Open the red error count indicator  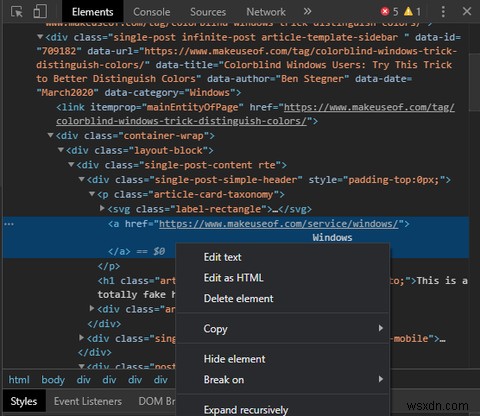[x=389, y=12]
